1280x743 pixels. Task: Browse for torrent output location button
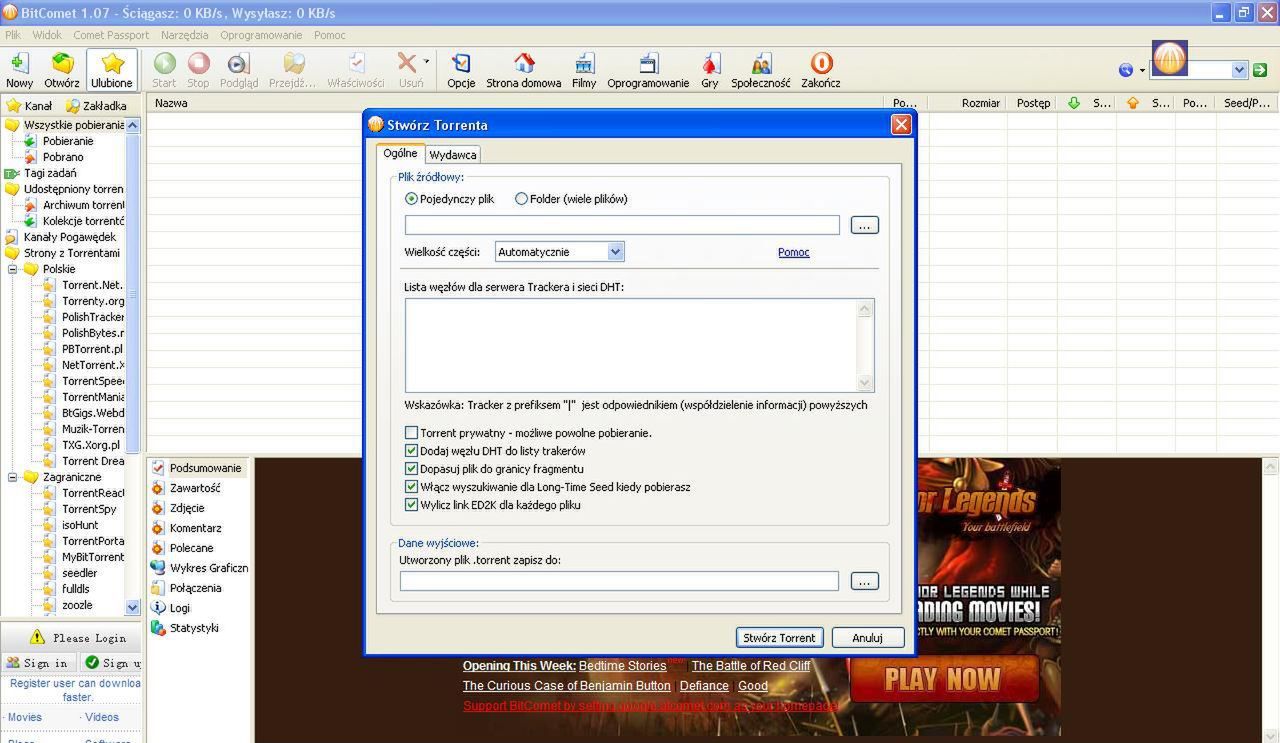(x=864, y=581)
